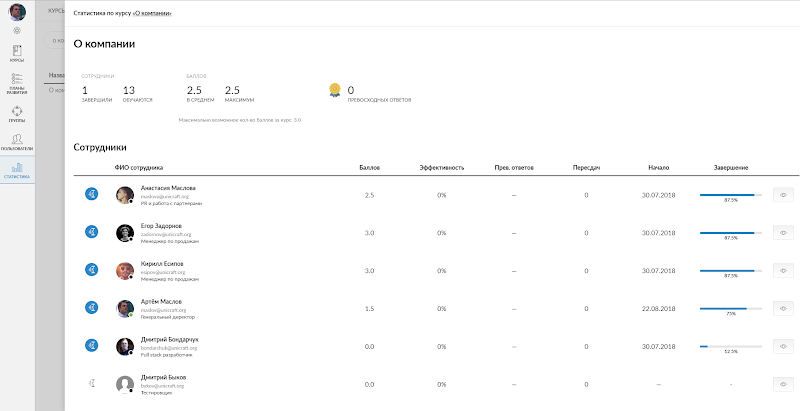This screenshot has width=800, height=411.
Task: Select the Статистика sidebar icon
Action: 17,170
